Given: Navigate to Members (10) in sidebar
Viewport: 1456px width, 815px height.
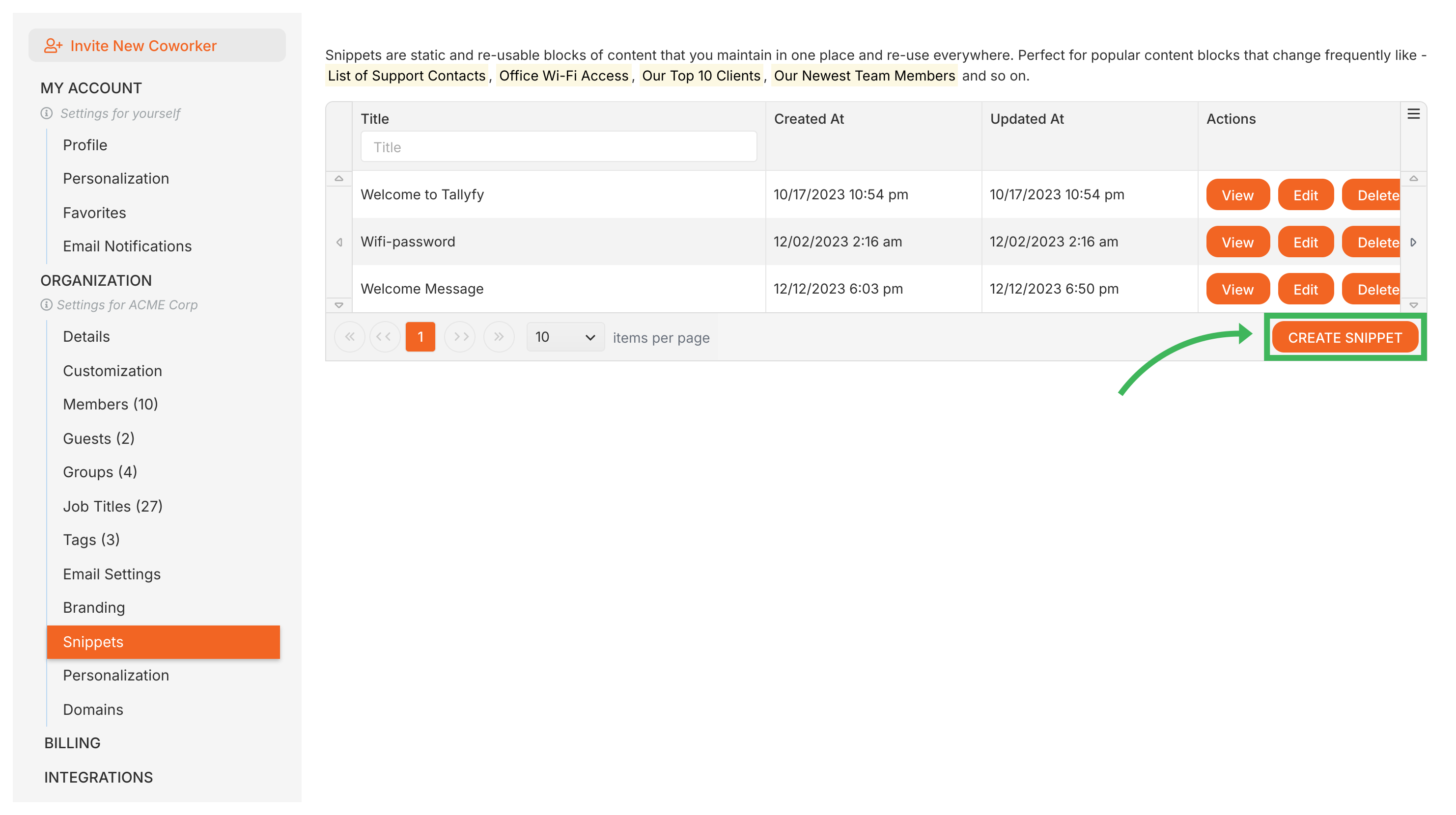Looking at the screenshot, I should 110,405.
